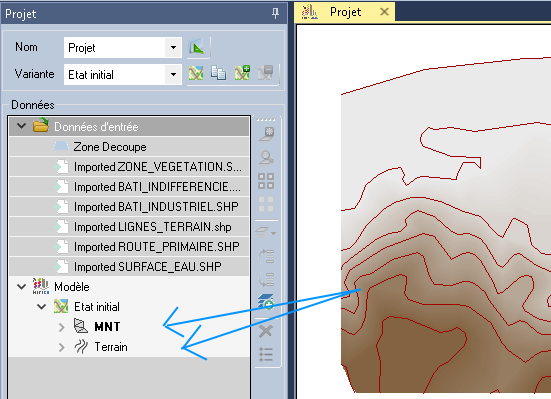Click the duplicate variant icon
This screenshot has height=399, width=551.
219,73
